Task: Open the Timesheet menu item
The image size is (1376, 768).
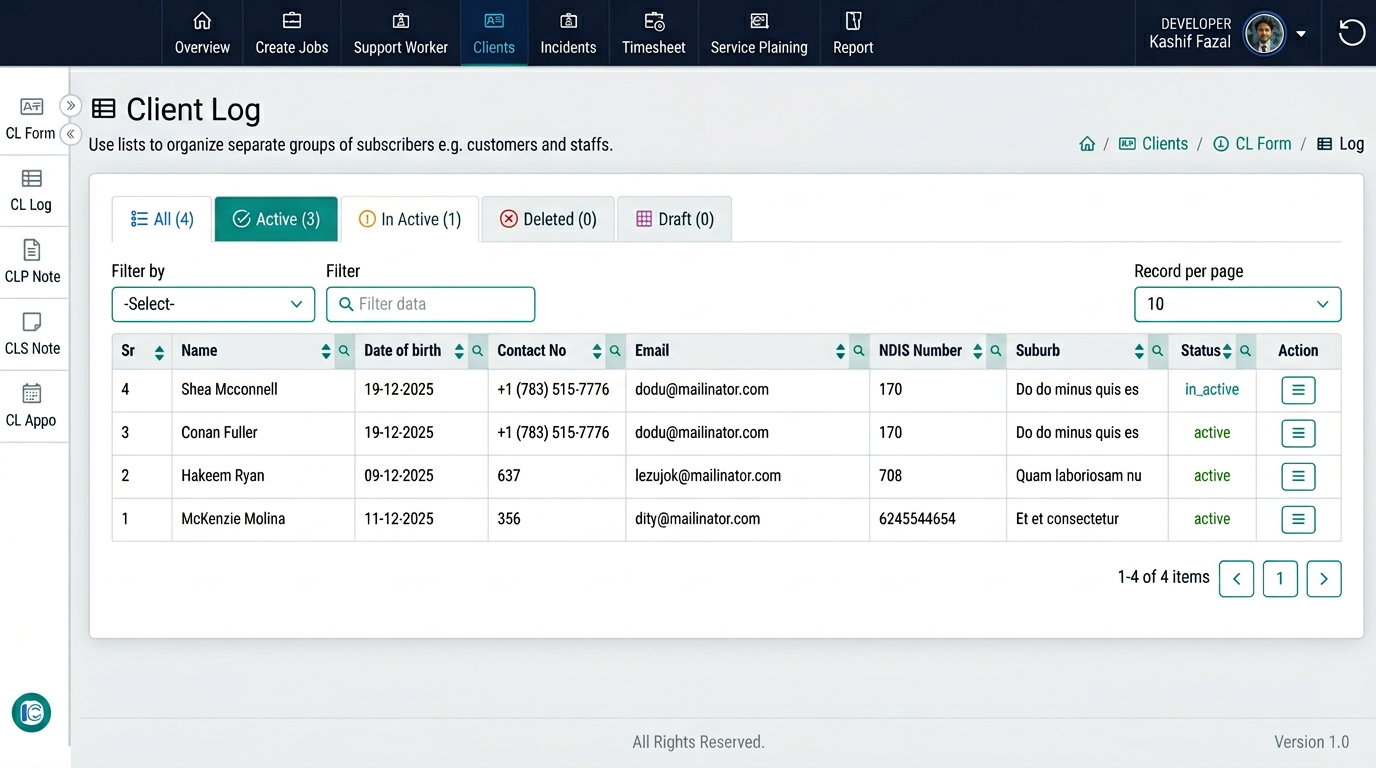Action: click(654, 33)
